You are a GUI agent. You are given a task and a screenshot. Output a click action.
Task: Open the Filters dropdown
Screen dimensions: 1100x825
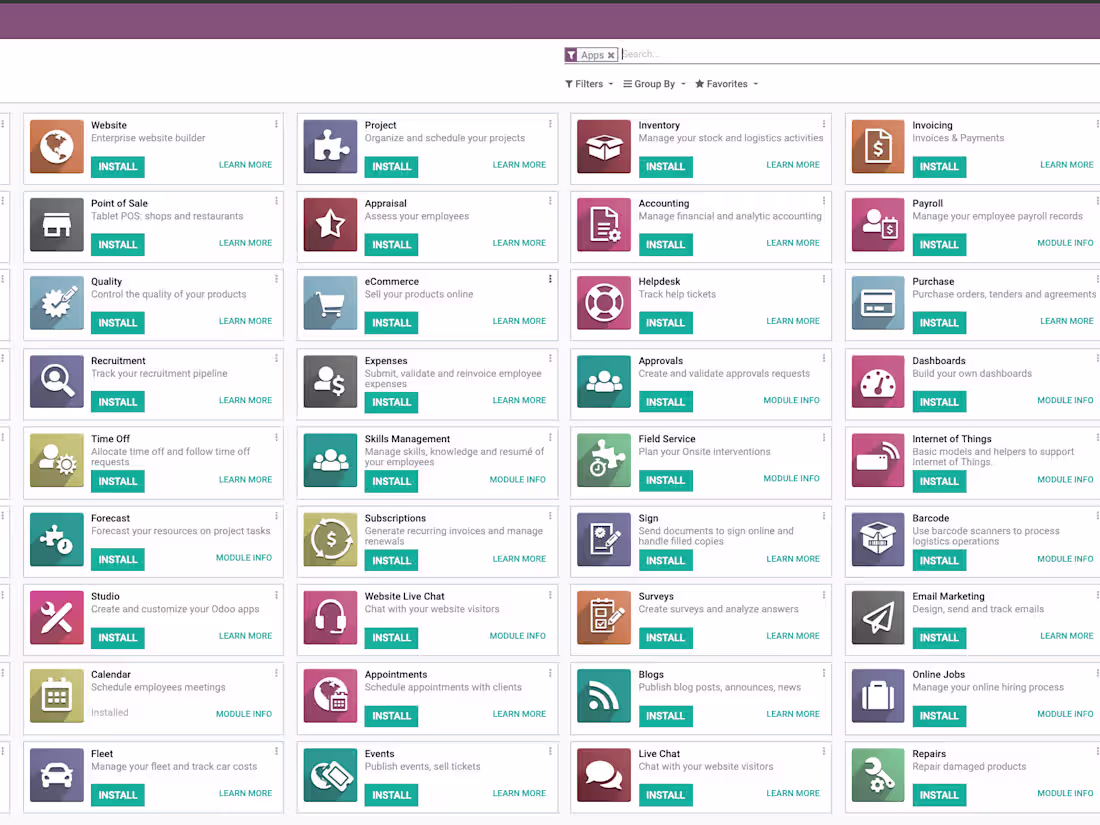(588, 84)
